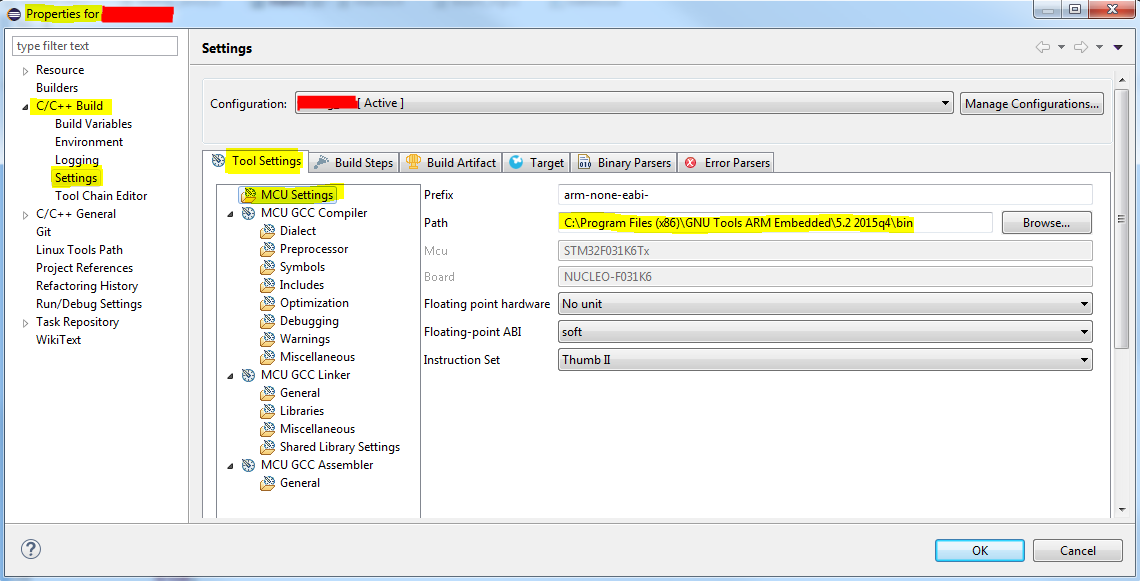The image size is (1140, 581).
Task: Collapse the MCU GCC Linker node
Action: coord(231,375)
